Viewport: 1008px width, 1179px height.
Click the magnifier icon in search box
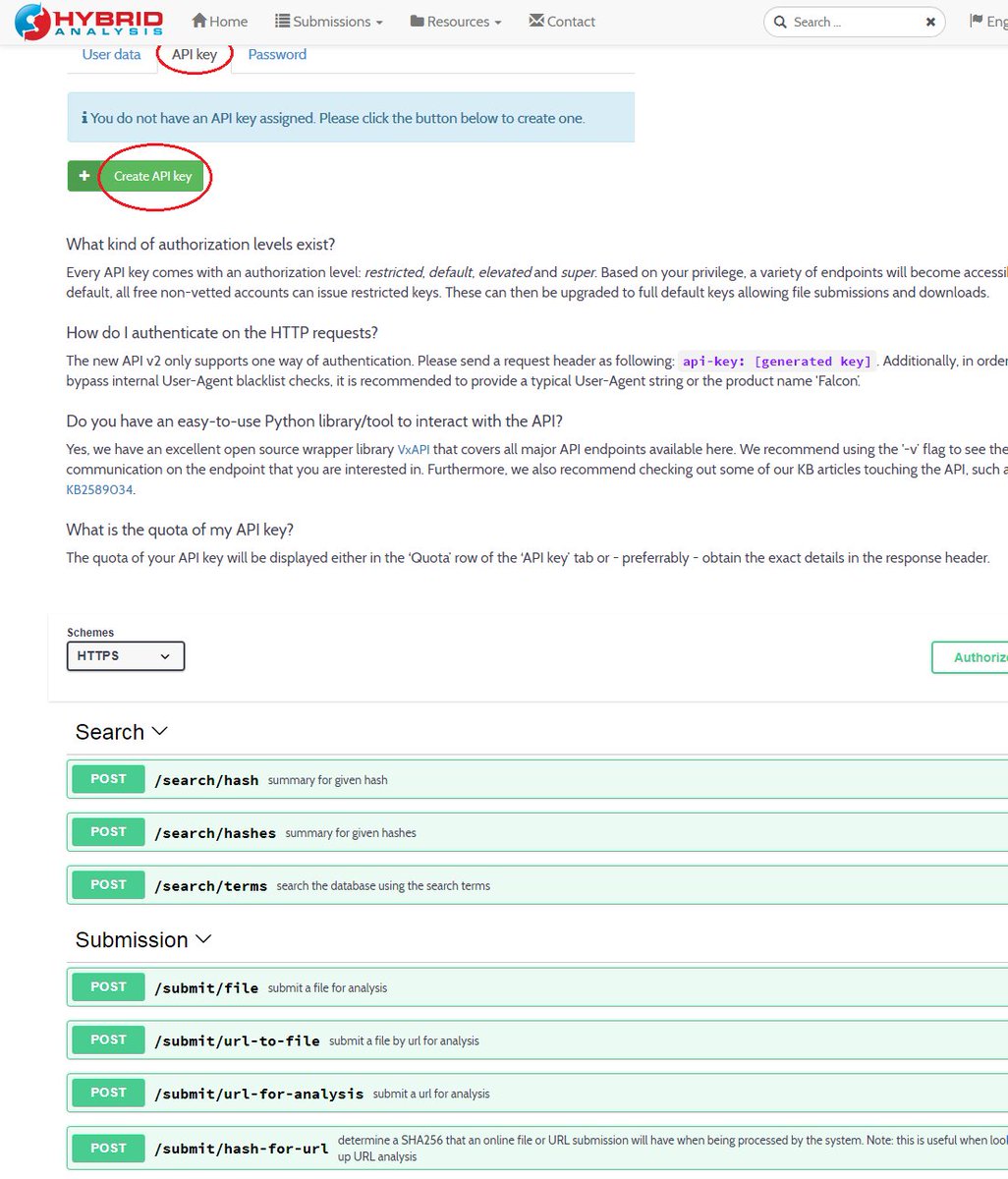[779, 22]
